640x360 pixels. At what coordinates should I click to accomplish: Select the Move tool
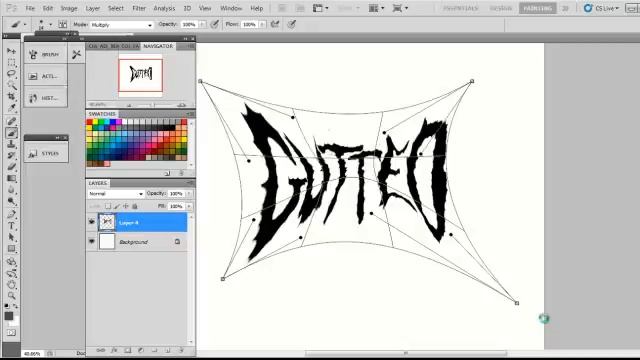point(11,51)
